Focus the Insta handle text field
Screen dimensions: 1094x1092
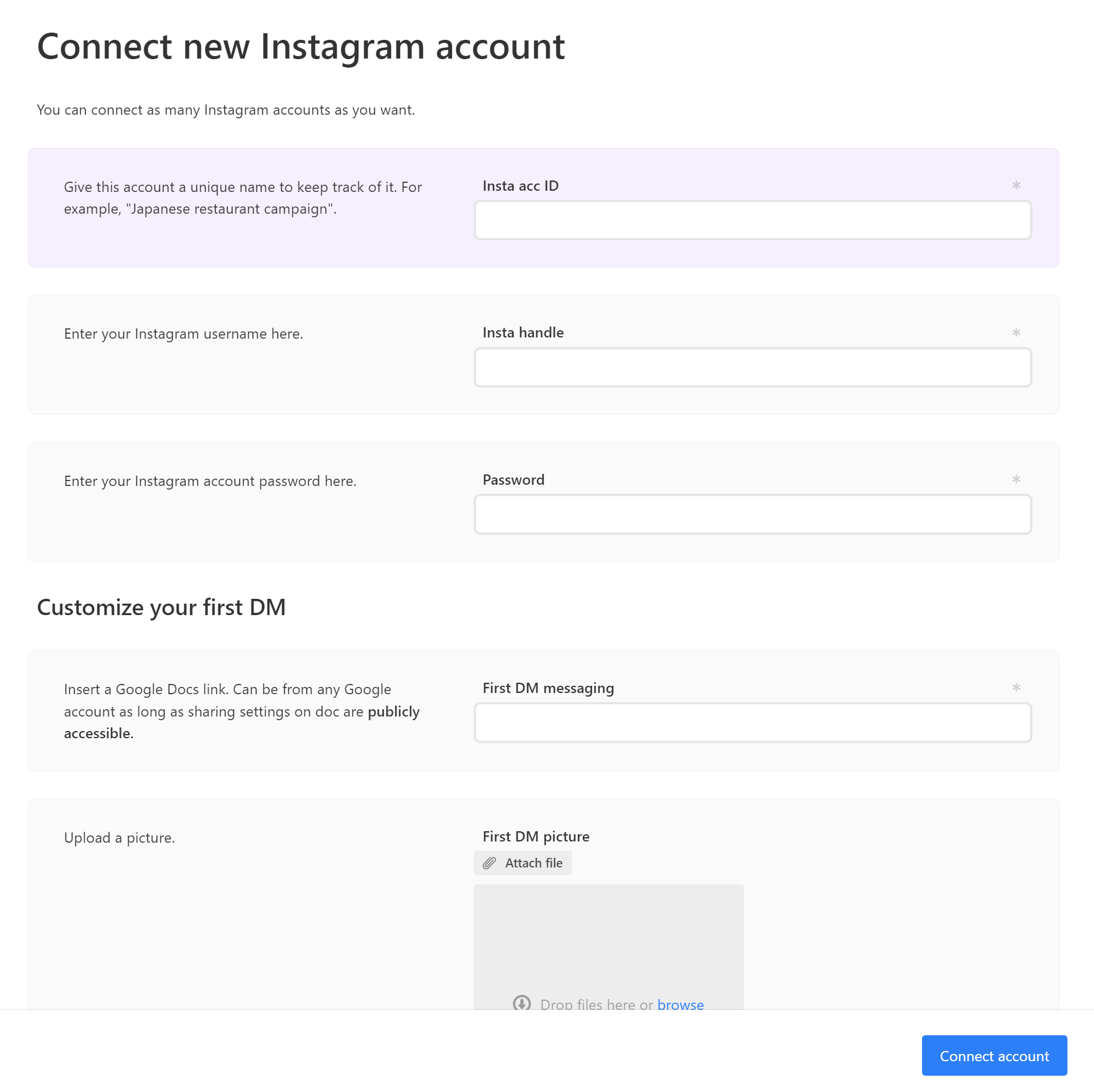tap(752, 367)
